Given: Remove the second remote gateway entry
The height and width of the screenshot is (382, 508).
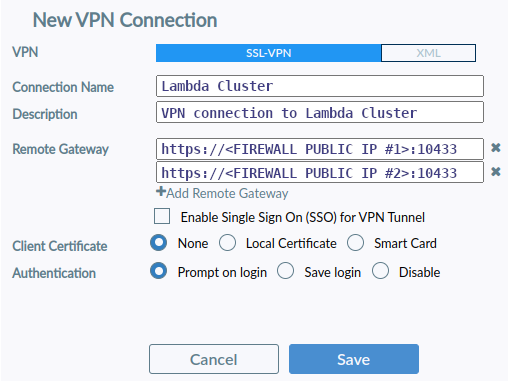Looking at the screenshot, I should tap(496, 172).
